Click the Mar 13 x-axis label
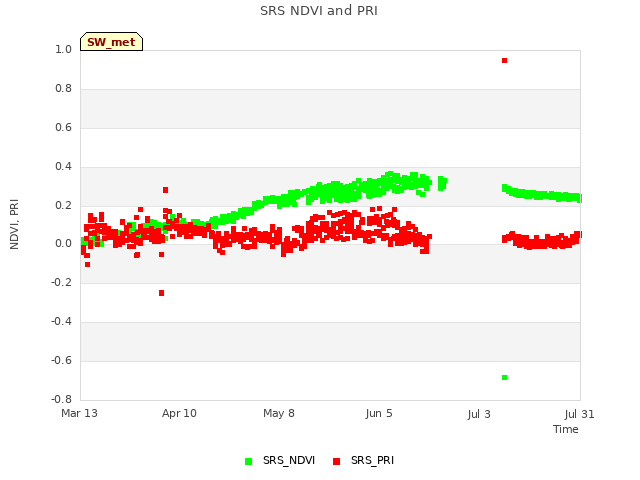The height and width of the screenshot is (480, 640). [x=79, y=413]
